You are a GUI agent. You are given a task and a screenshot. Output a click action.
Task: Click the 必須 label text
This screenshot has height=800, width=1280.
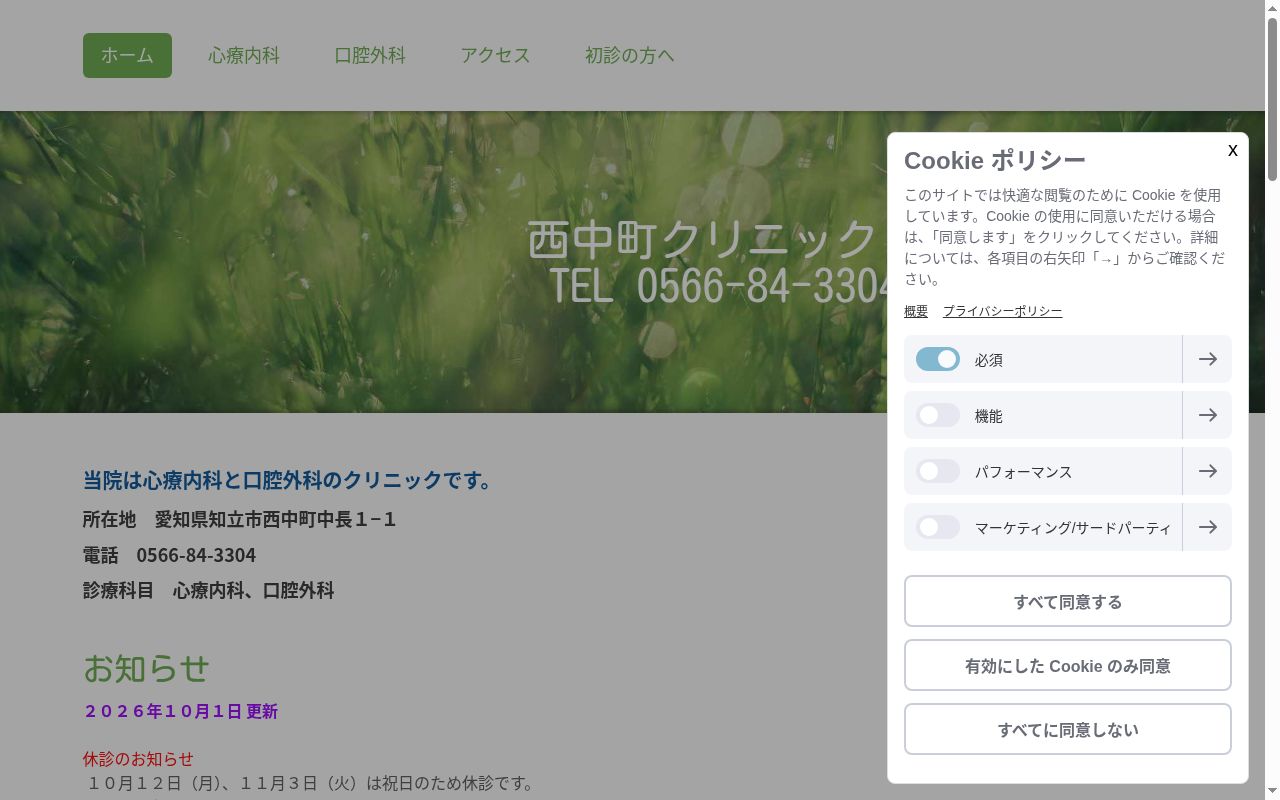989,360
